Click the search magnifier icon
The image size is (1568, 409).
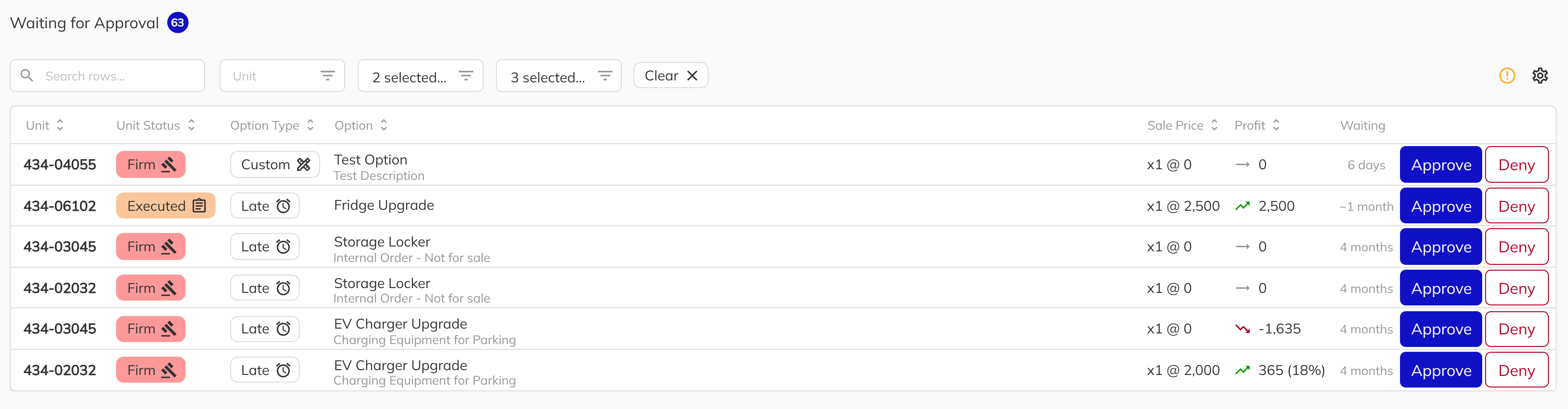click(x=27, y=75)
